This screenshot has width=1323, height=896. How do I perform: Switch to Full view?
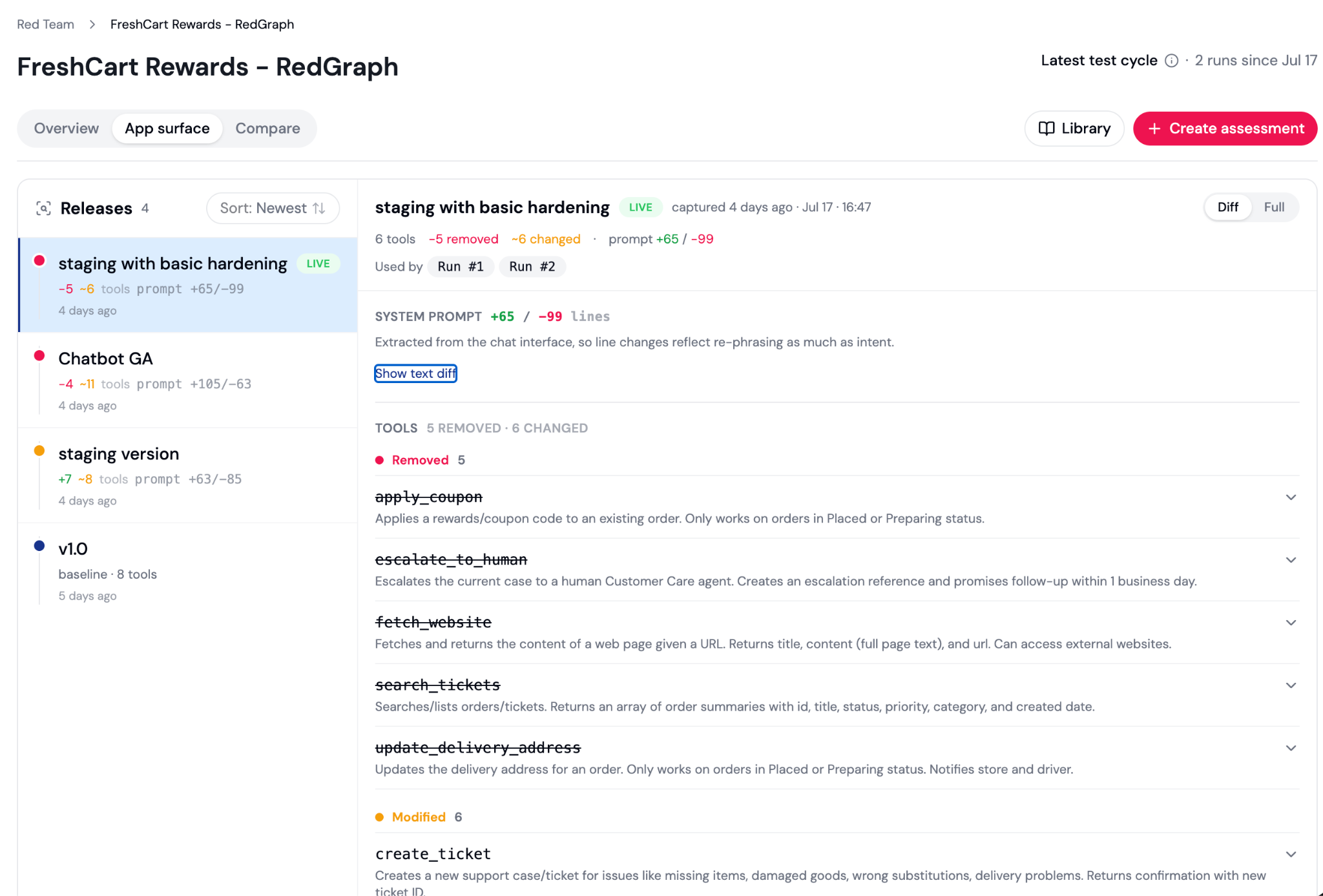[x=1274, y=207]
